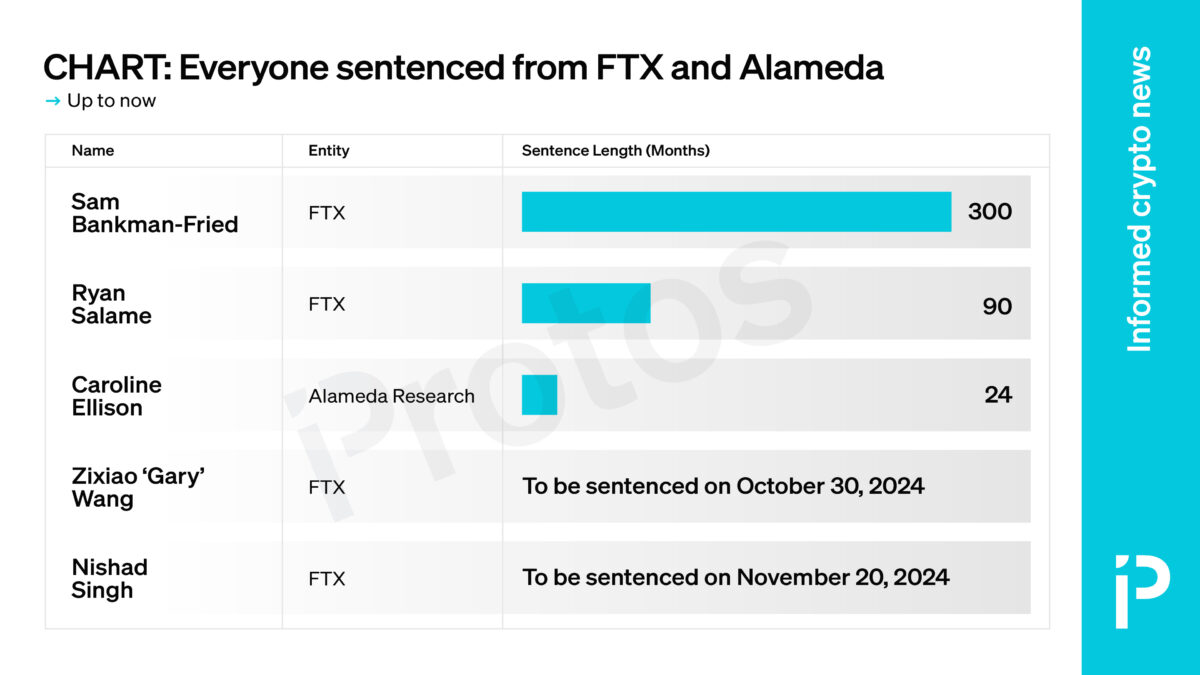Select the Ryan Salame 90-month bar
The image size is (1200, 675).
586,303
